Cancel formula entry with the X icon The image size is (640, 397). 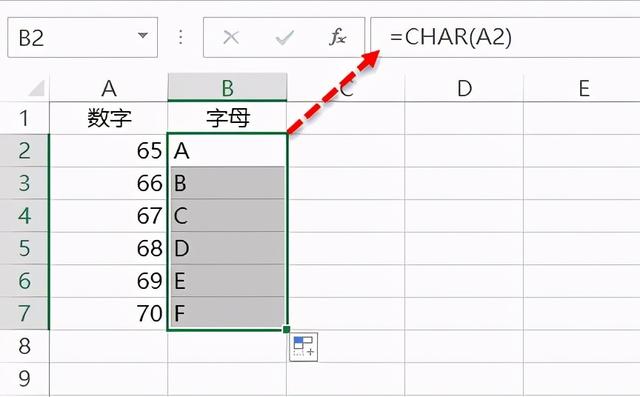231,38
